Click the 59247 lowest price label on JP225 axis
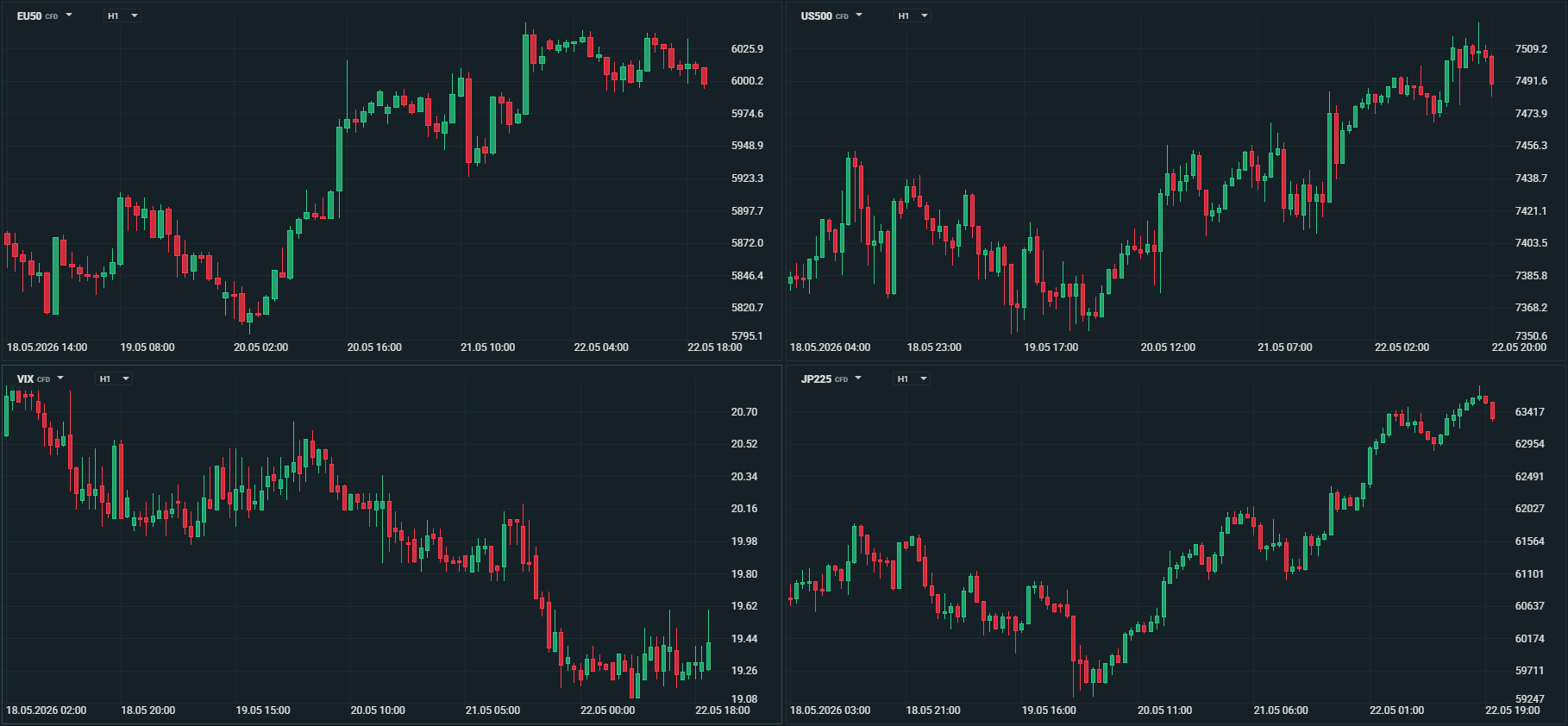Screen dimensions: 1568x726 click(1530, 699)
